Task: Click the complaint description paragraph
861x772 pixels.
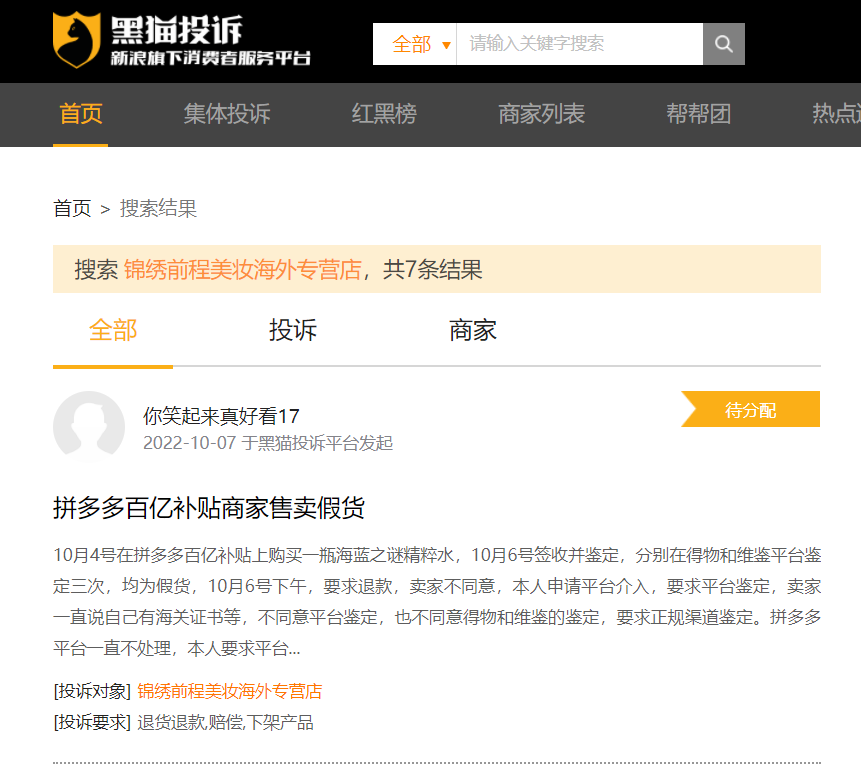Action: (x=437, y=602)
